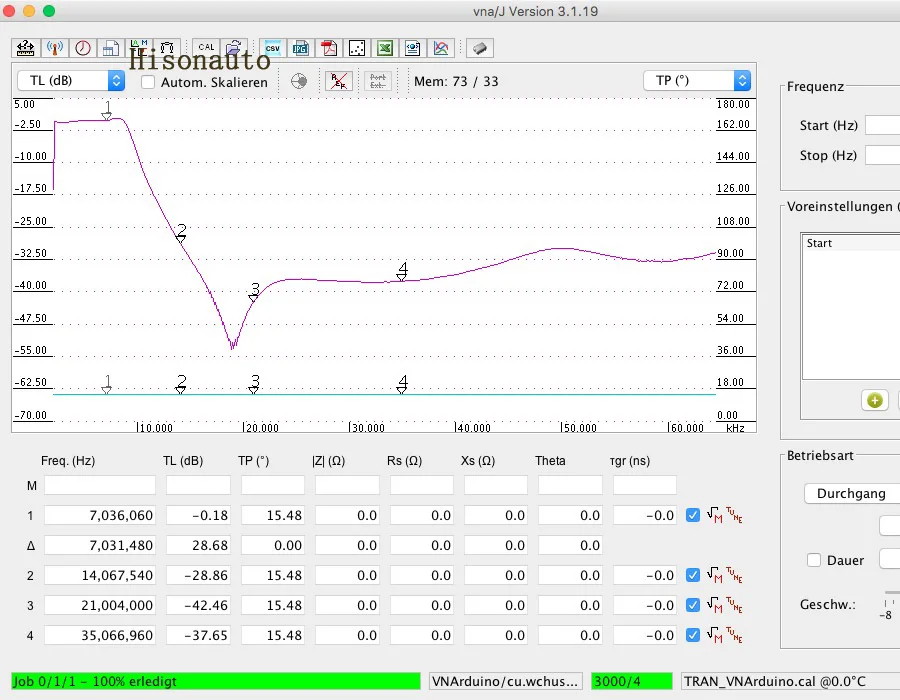The image size is (900, 700).
Task: Click marker 3 on the purple trace
Action: click(x=254, y=292)
